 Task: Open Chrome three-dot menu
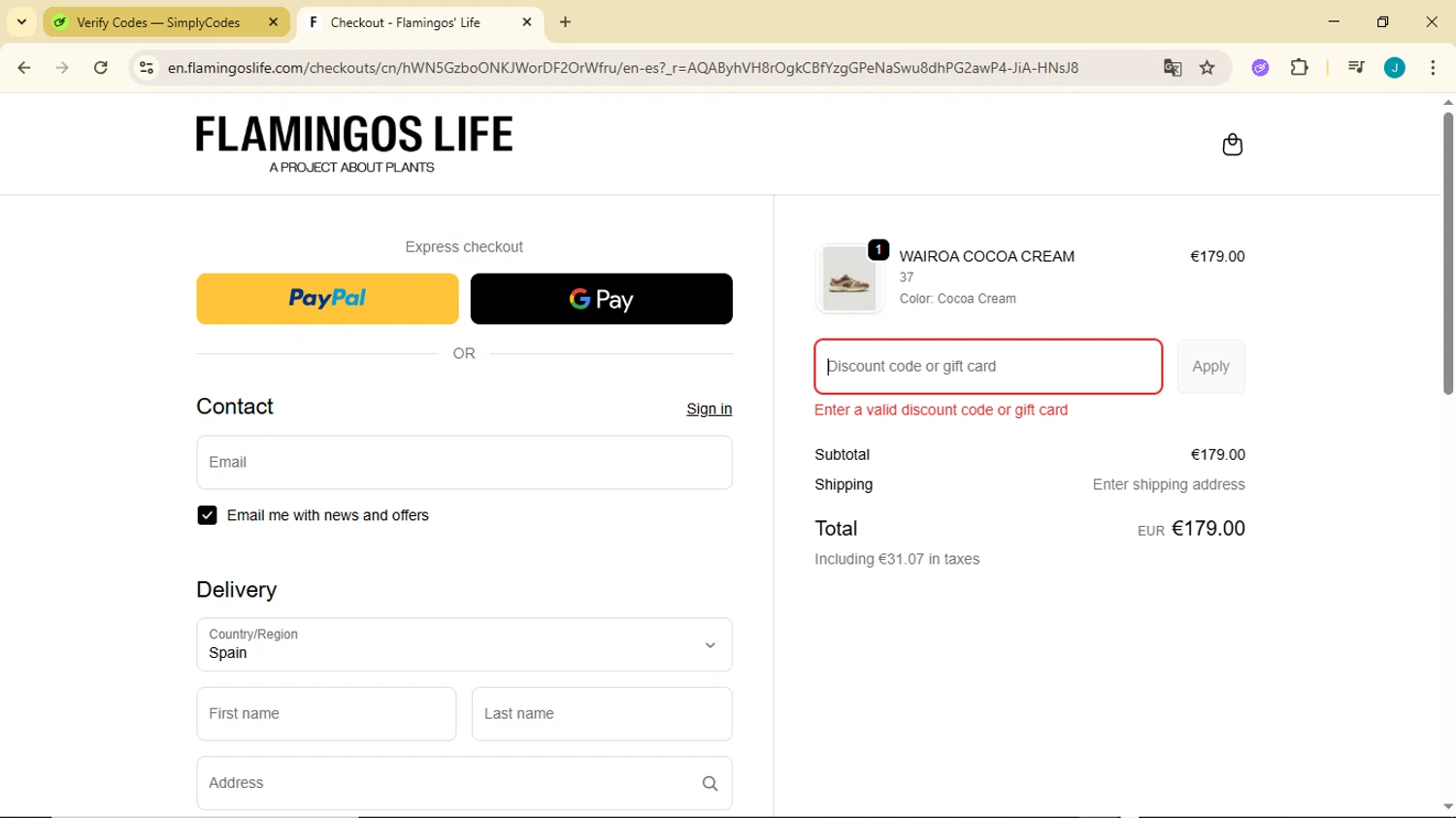(x=1433, y=68)
